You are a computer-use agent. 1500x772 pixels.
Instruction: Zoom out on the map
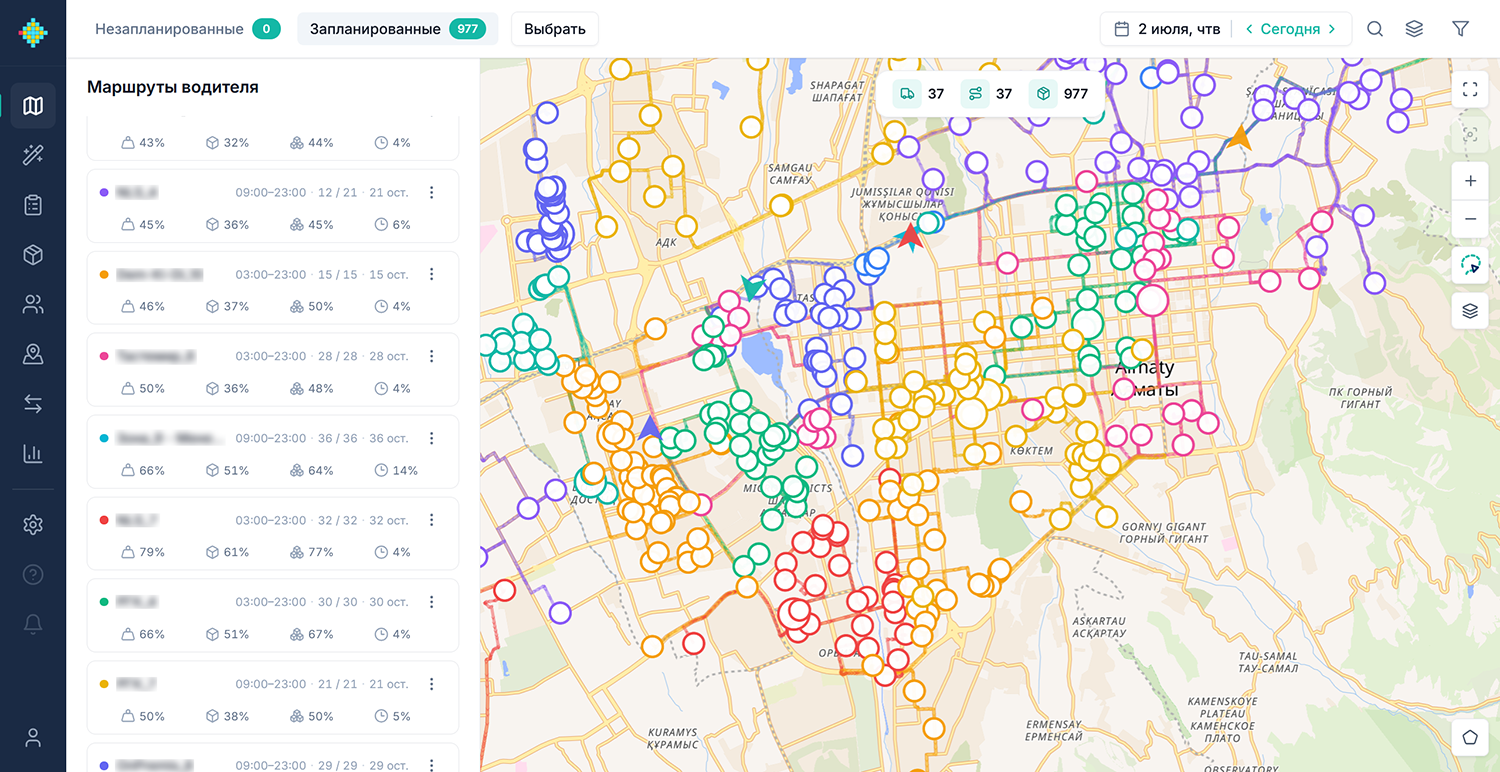point(1470,219)
